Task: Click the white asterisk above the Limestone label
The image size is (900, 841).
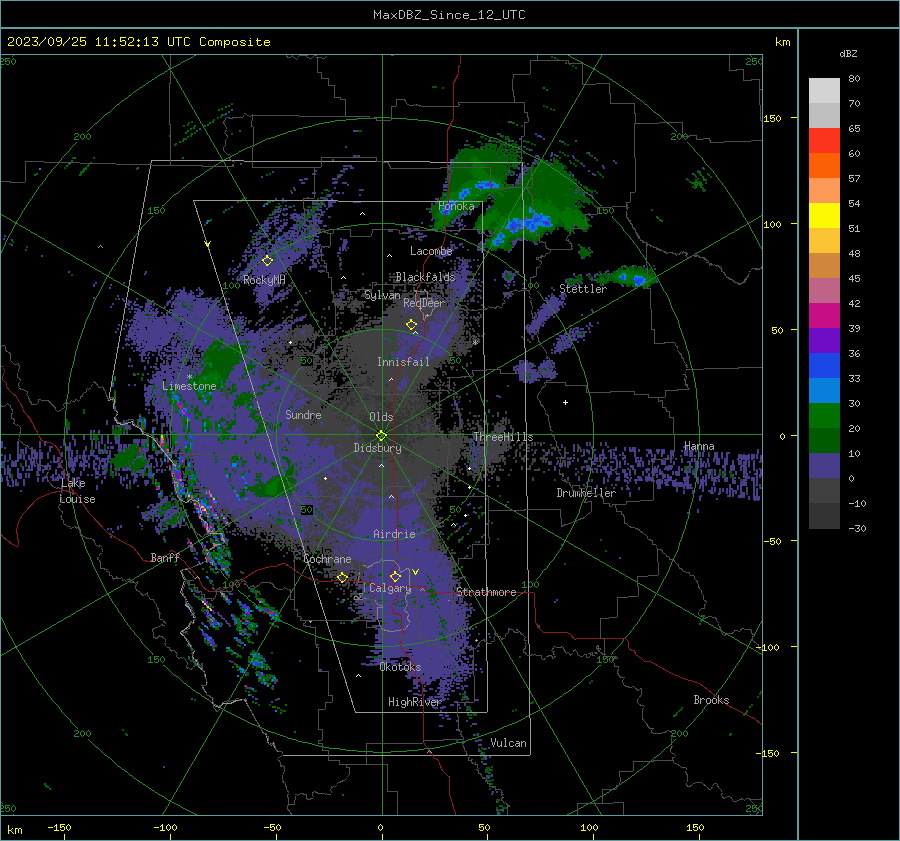Action: 189,377
